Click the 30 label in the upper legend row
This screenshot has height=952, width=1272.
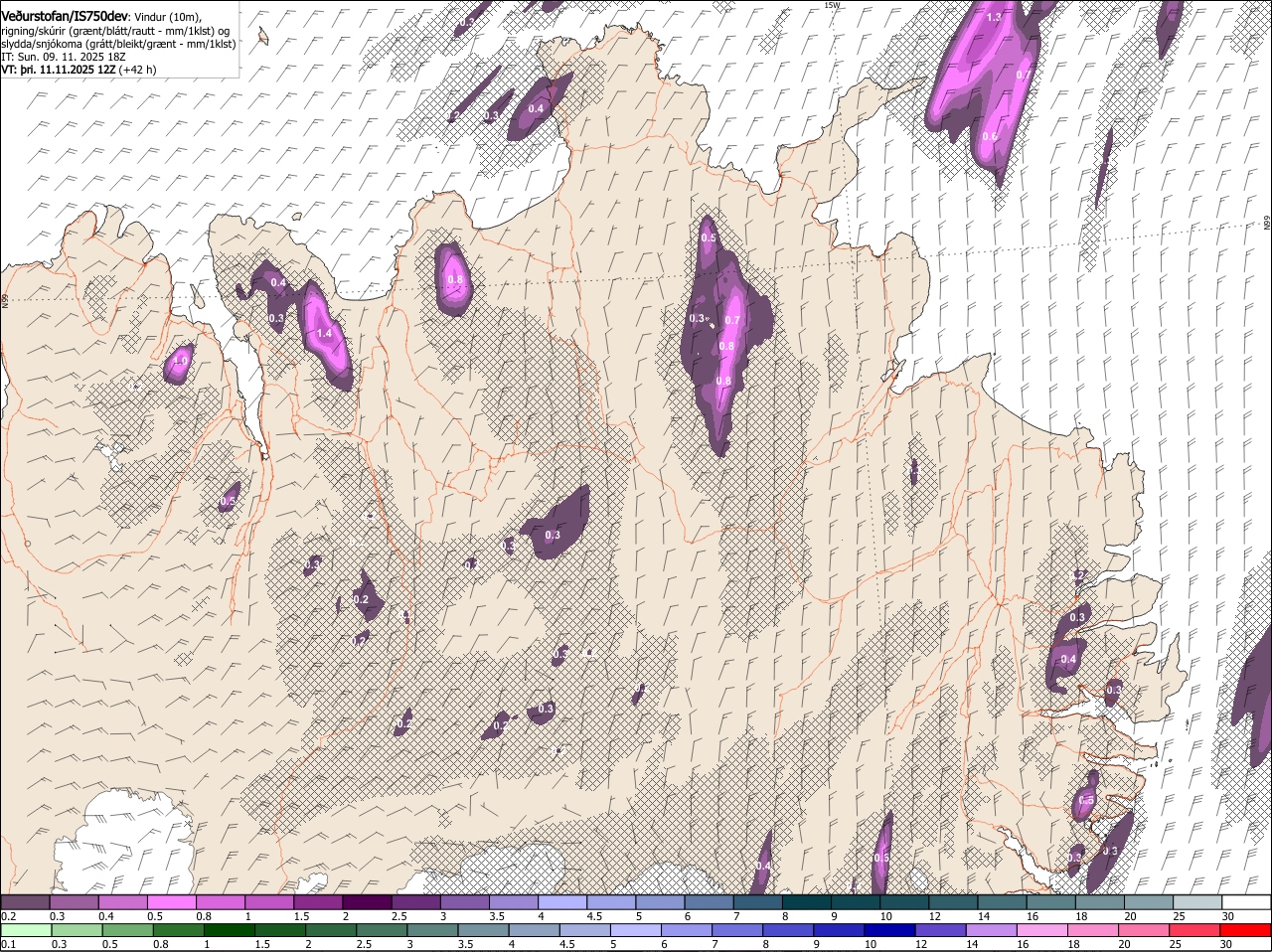click(x=1228, y=916)
